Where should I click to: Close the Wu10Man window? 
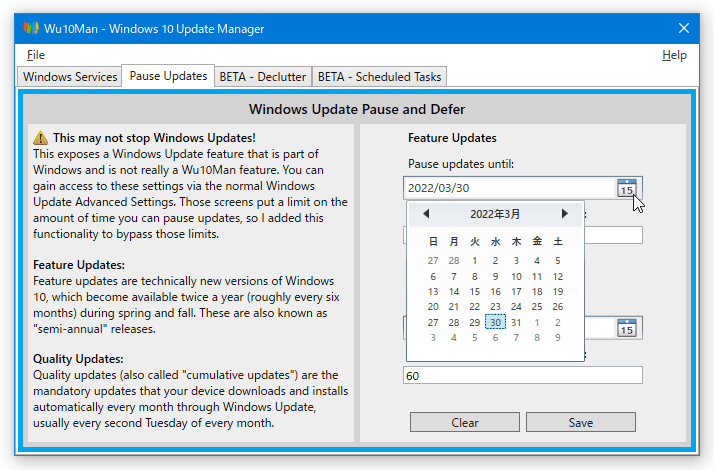[683, 28]
